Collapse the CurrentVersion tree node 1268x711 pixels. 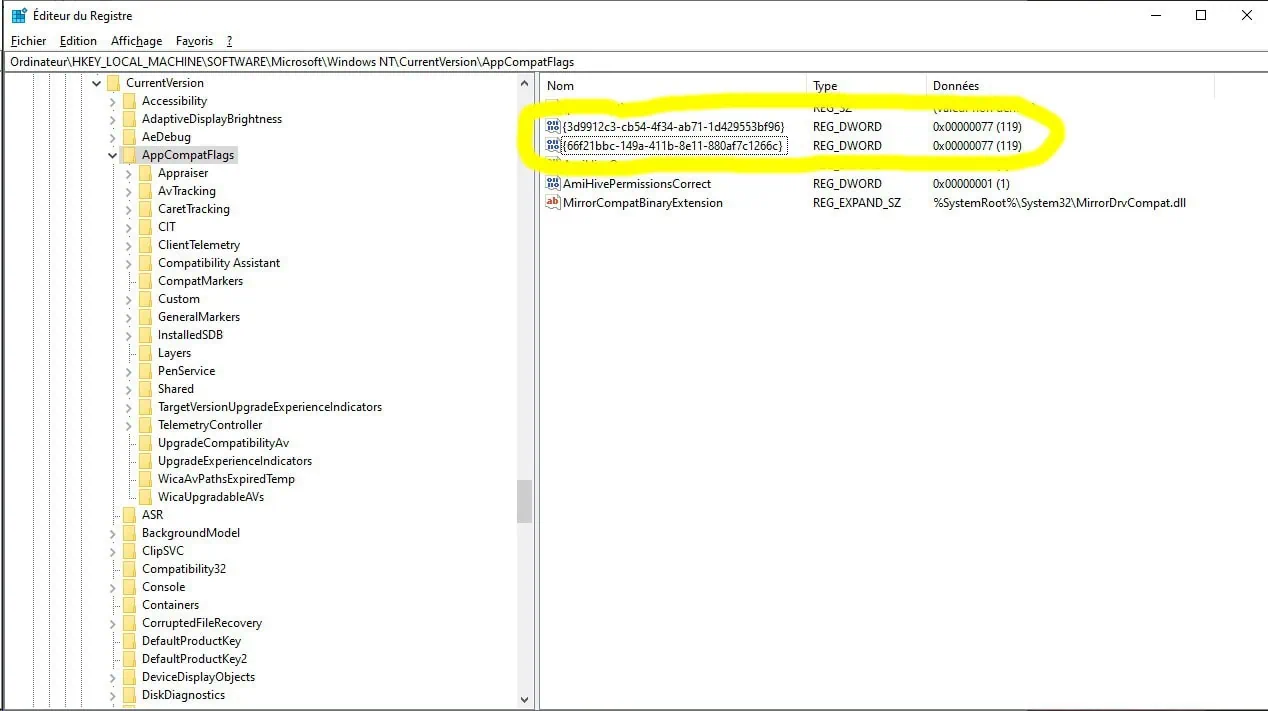tap(97, 83)
